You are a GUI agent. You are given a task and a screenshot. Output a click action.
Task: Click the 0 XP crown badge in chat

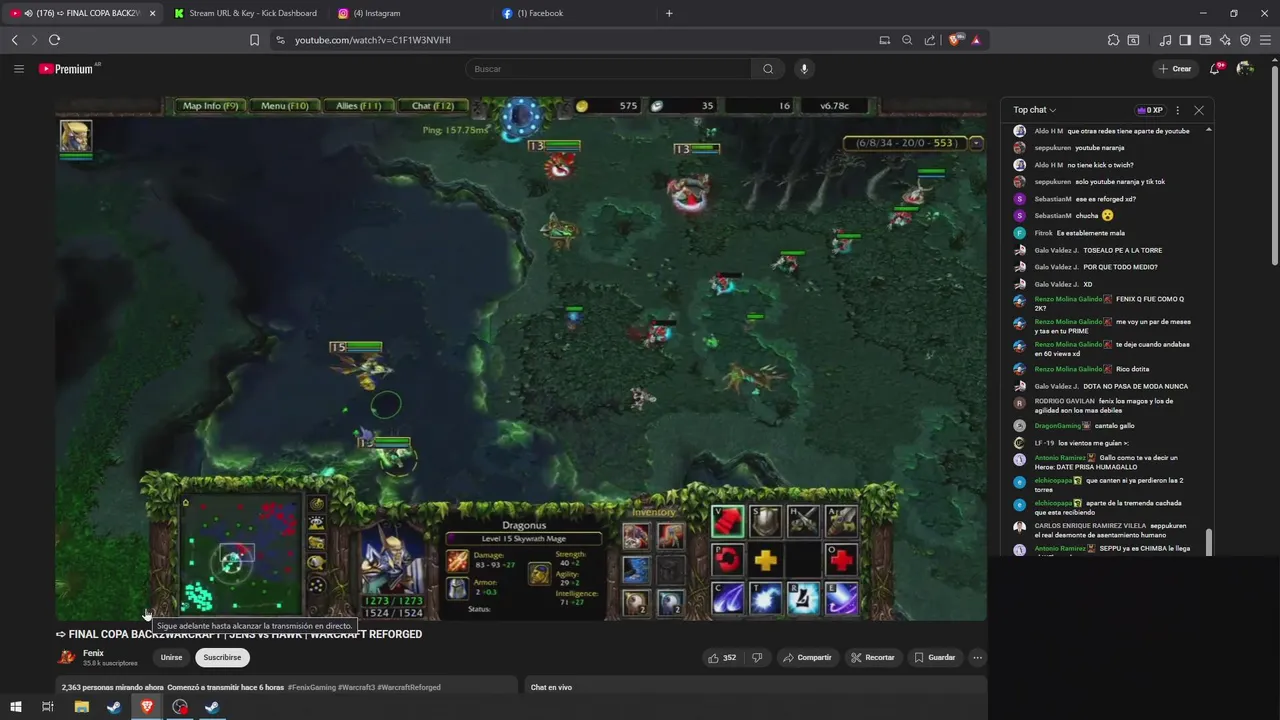tap(1150, 110)
